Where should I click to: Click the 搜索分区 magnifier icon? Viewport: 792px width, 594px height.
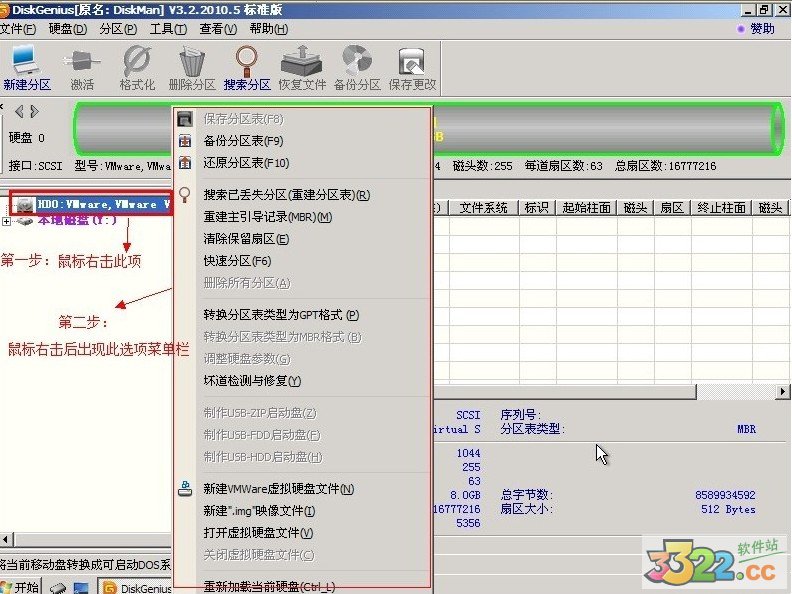[247, 61]
